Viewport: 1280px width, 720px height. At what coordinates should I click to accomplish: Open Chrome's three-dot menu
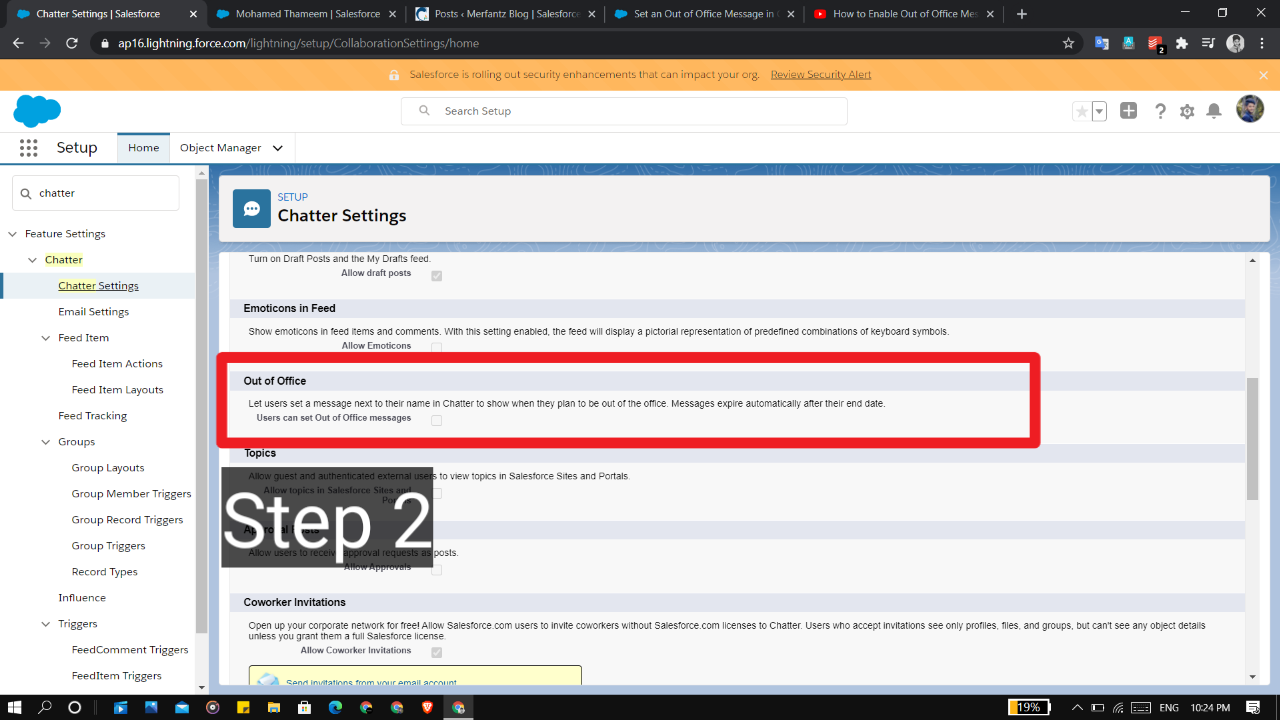point(1262,43)
